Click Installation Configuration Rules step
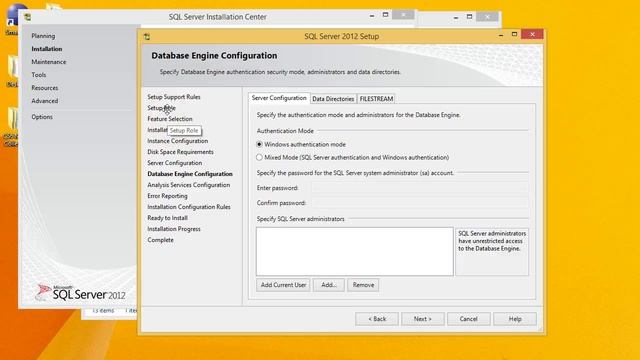This screenshot has height=360, width=640. click(189, 207)
